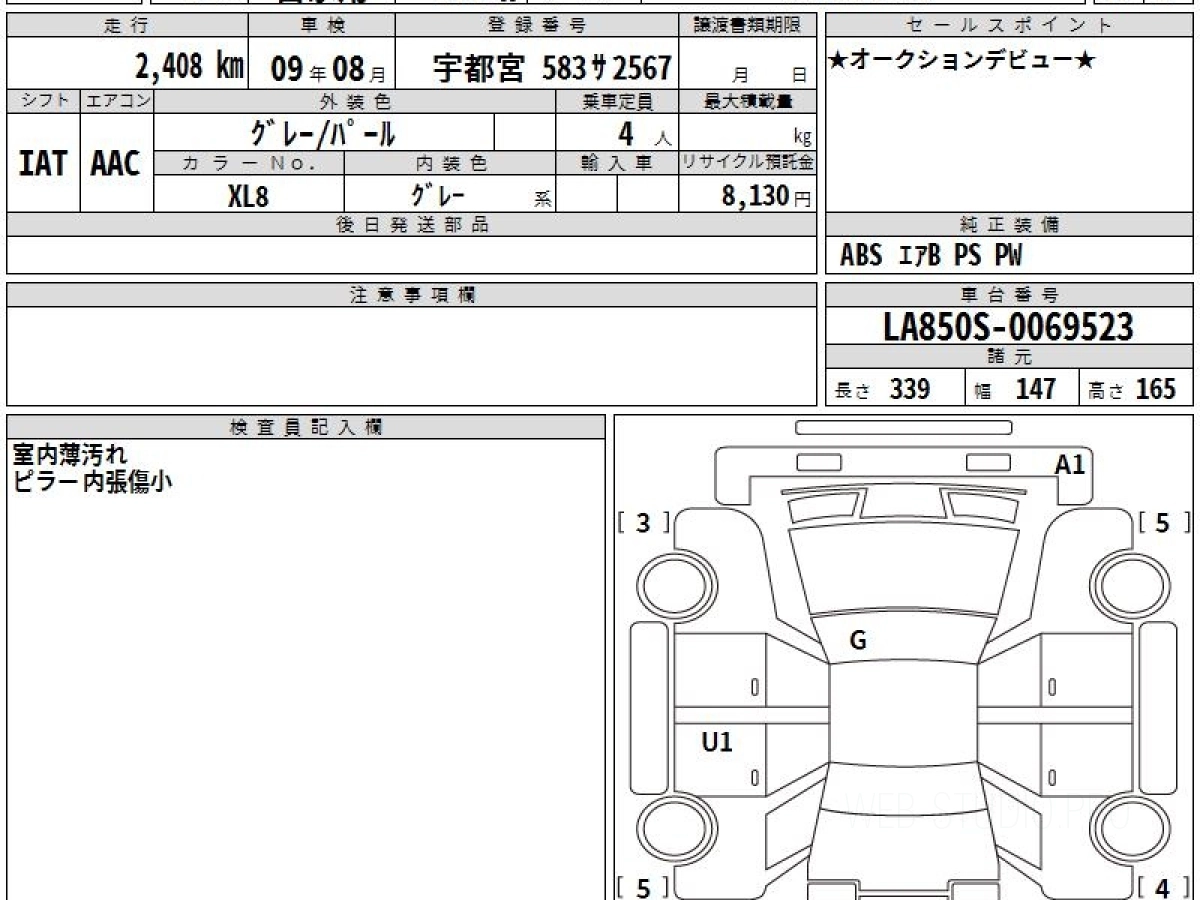Click the 登録番号 header

[537, 26]
